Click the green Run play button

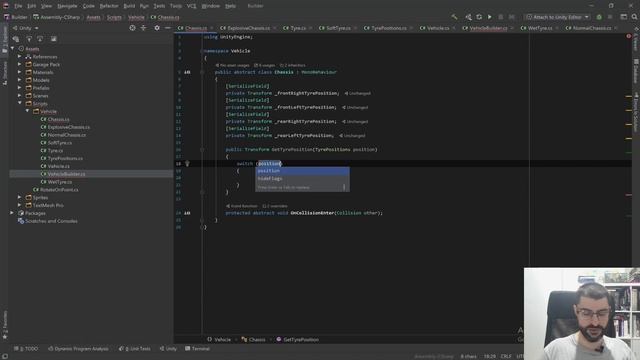(x=489, y=17)
